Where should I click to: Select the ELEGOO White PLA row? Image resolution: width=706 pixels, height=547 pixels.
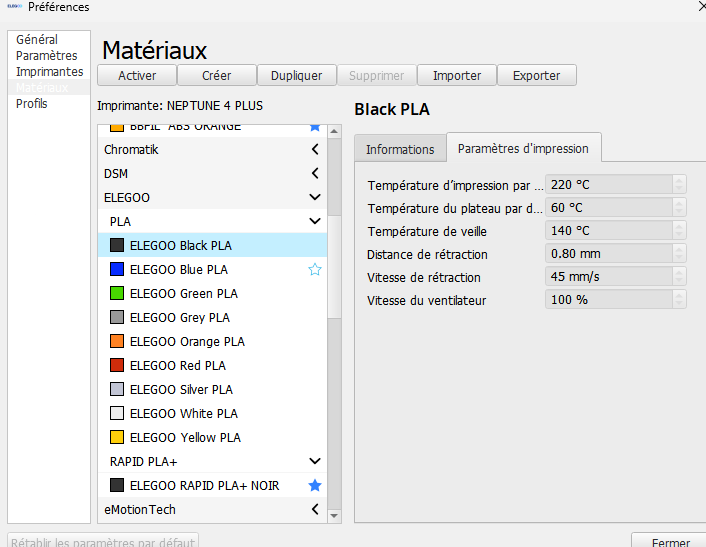[213, 413]
